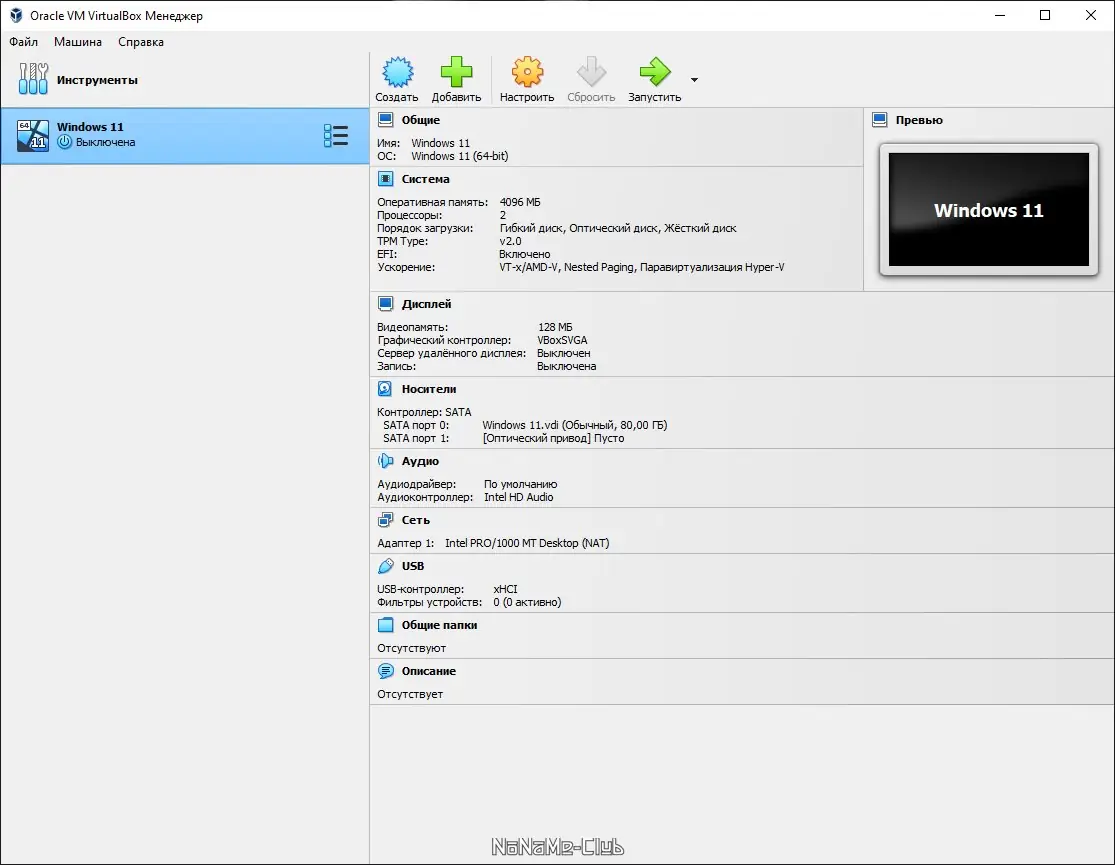Image resolution: width=1115 pixels, height=865 pixels.
Task: Open the Система section header link
Action: pos(425,179)
